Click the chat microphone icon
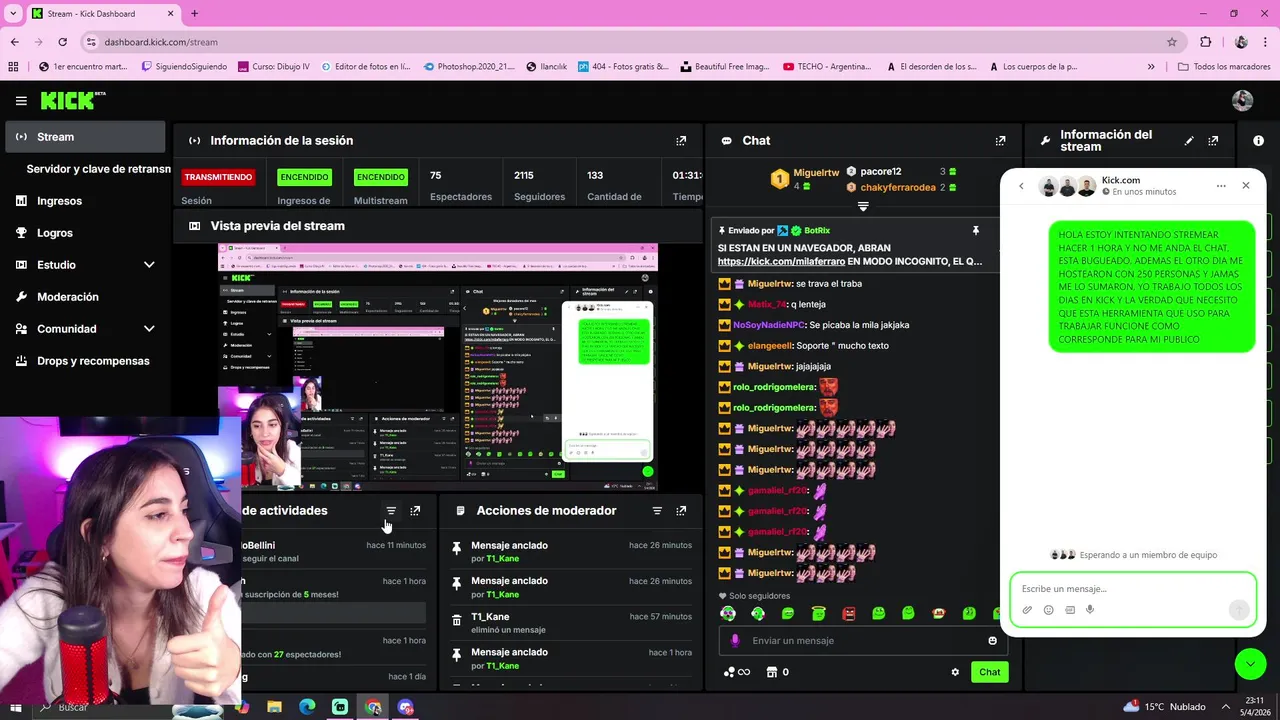 (735, 641)
